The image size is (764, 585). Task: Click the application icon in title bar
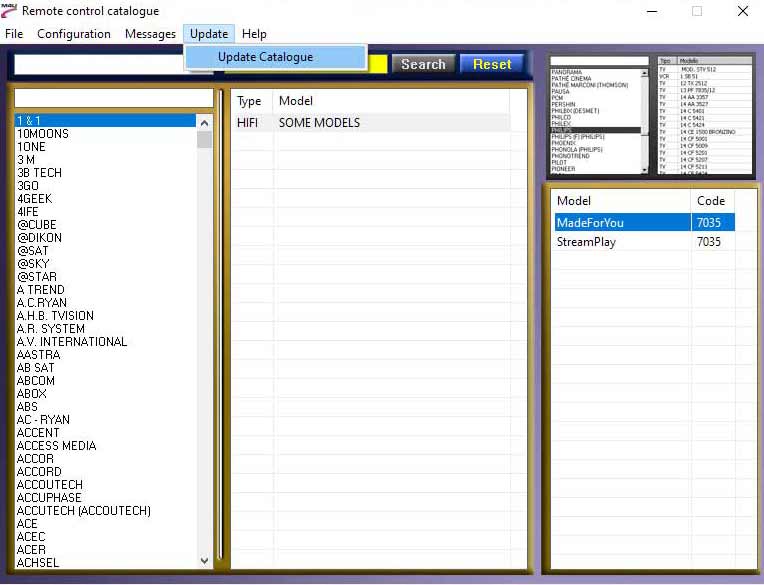click(x=10, y=11)
